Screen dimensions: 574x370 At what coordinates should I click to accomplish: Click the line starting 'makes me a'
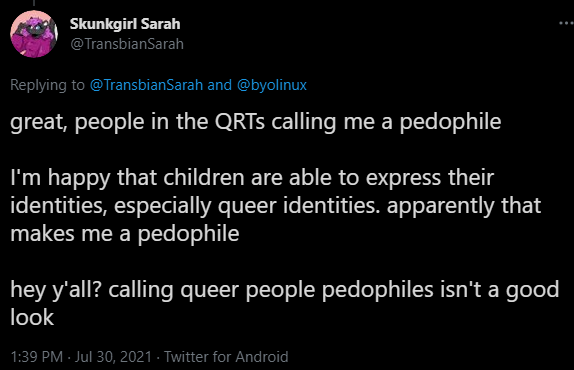click(125, 234)
